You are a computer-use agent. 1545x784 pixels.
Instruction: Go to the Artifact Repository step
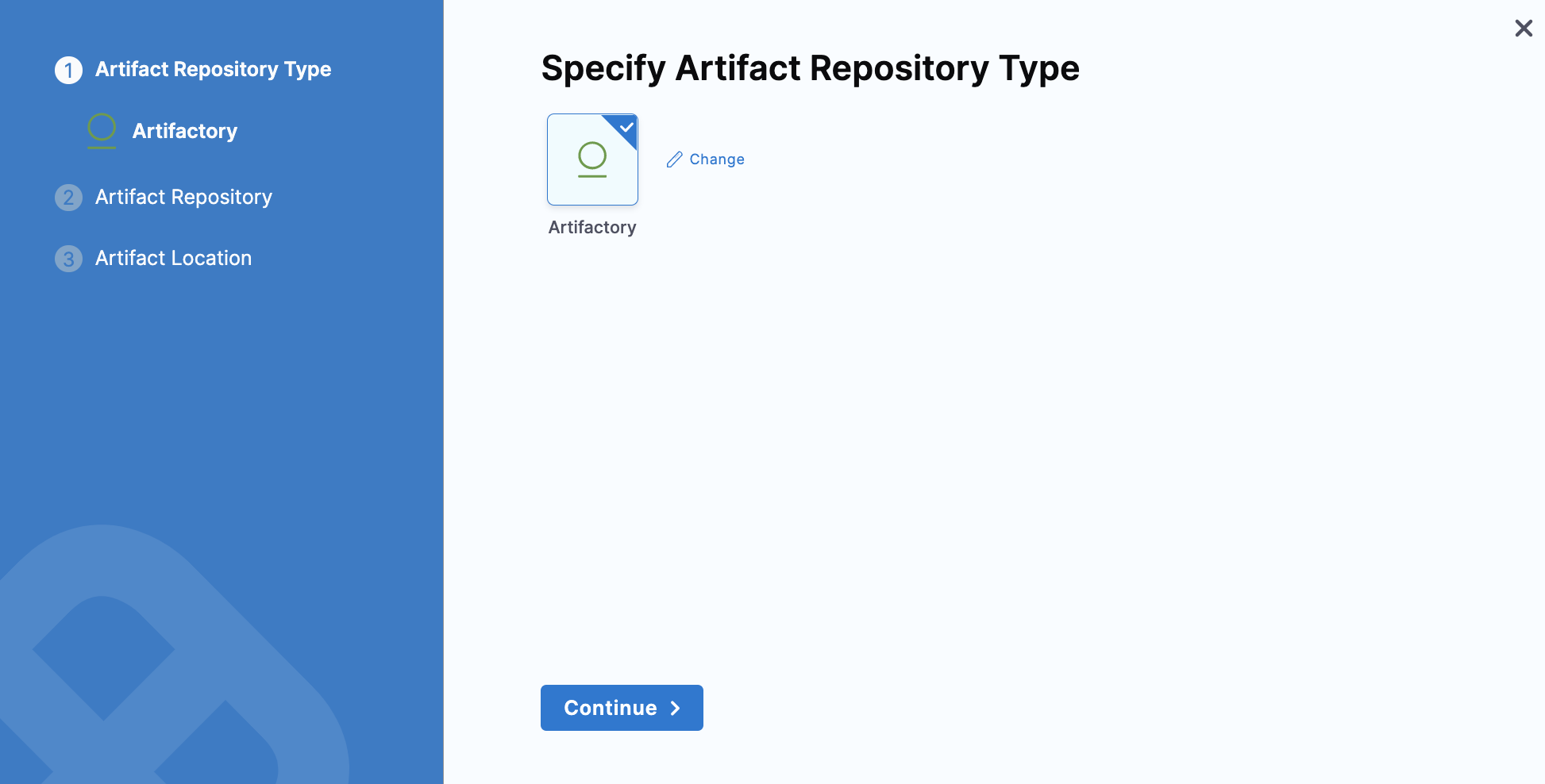(x=183, y=197)
